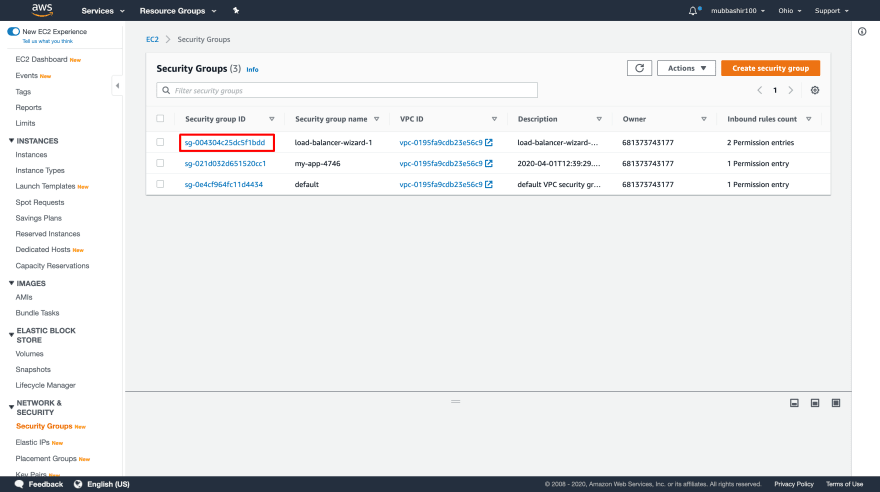Open Launch Templates in sidebar
Viewport: 880px width, 492px height.
(45, 186)
